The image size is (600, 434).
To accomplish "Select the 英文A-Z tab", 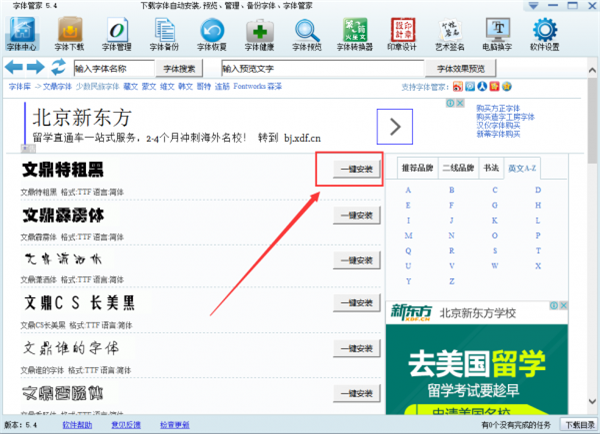I will [x=523, y=168].
